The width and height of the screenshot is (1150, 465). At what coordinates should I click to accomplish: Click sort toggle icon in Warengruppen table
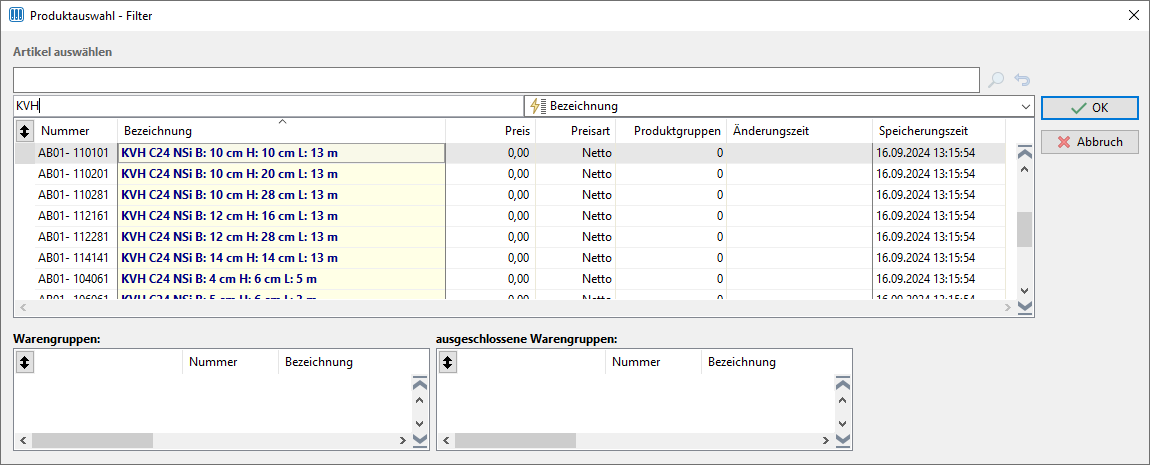[x=25, y=362]
